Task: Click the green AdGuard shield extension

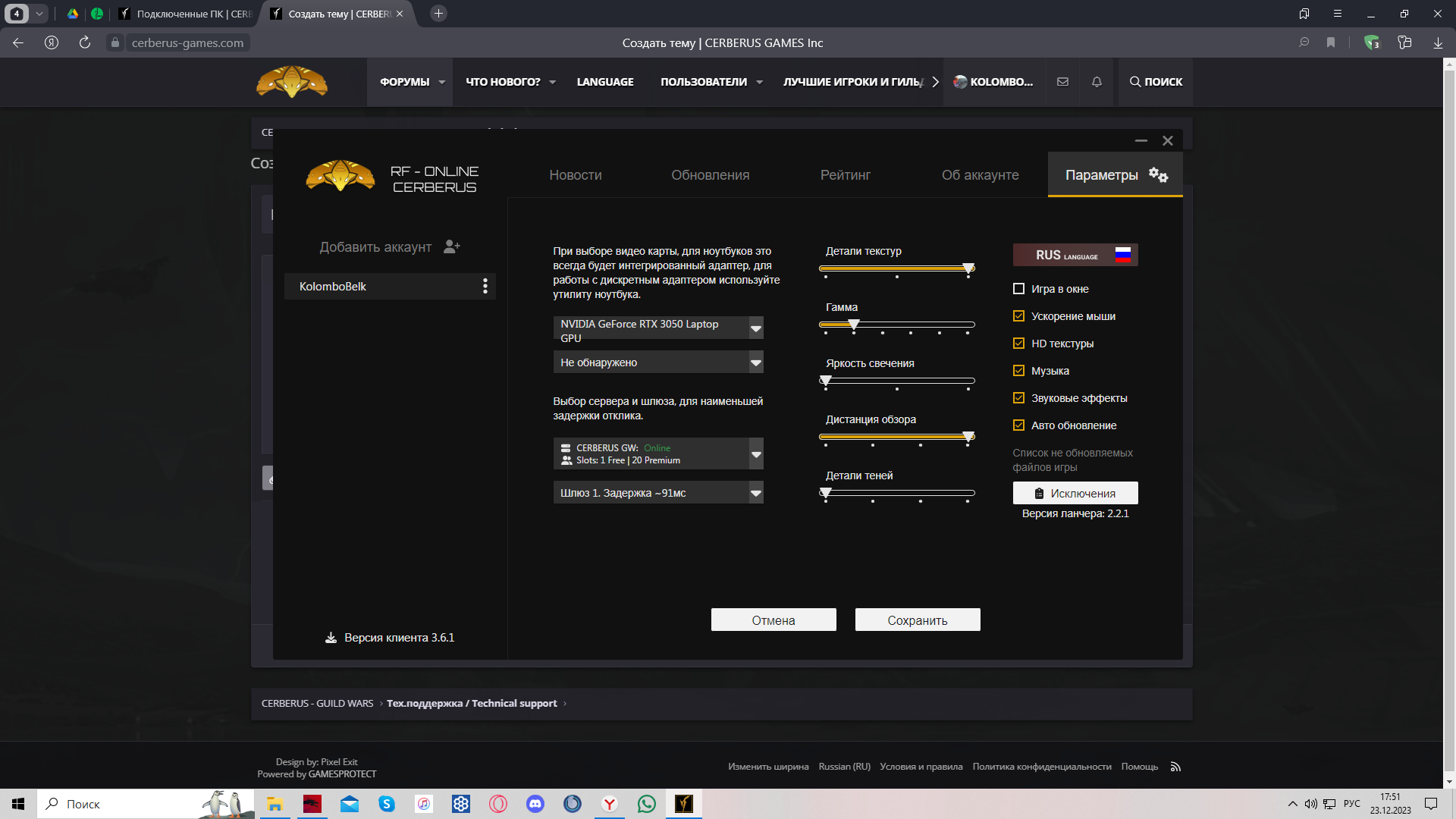Action: coord(1371,42)
